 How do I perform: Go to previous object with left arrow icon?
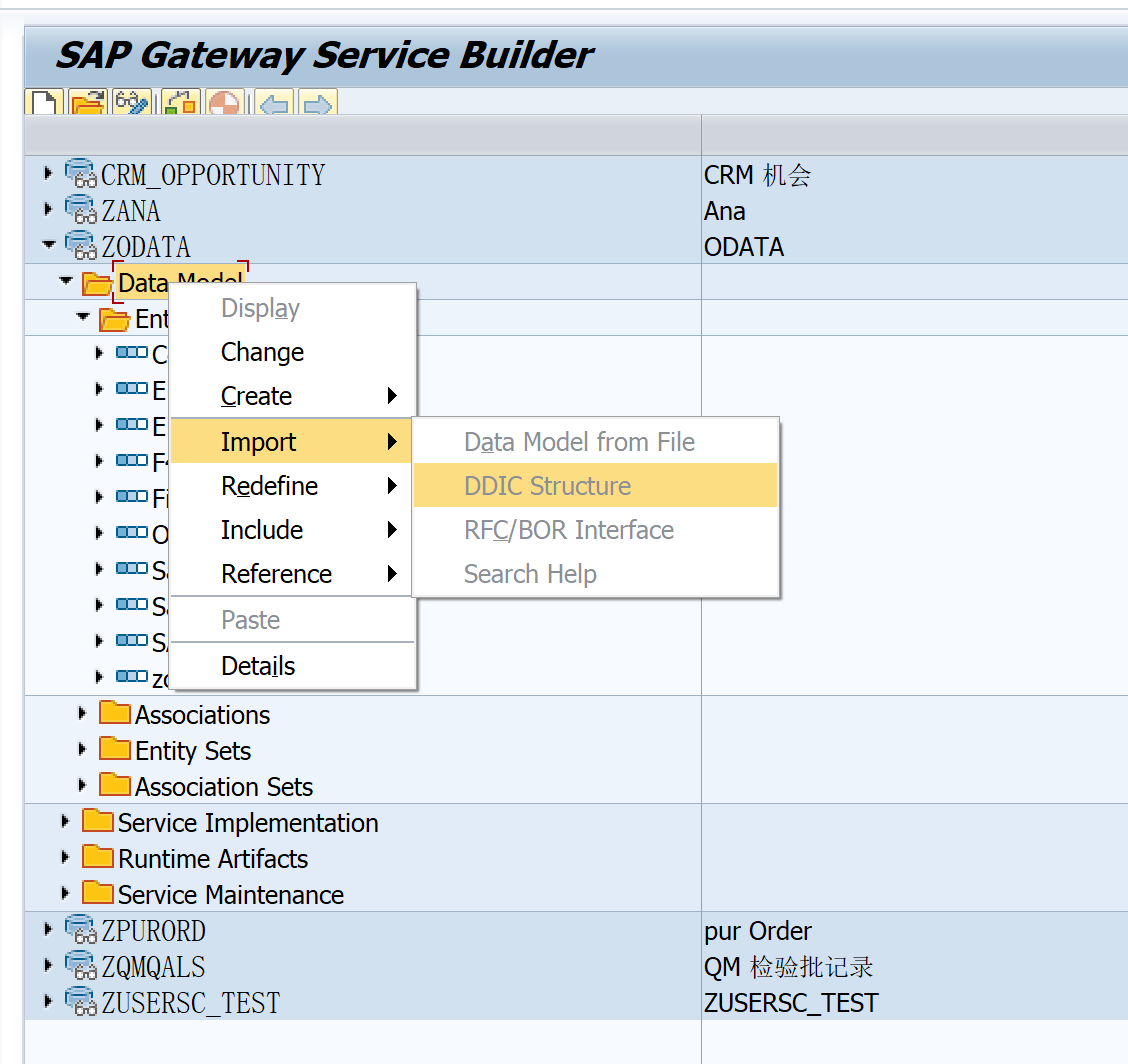pos(274,102)
